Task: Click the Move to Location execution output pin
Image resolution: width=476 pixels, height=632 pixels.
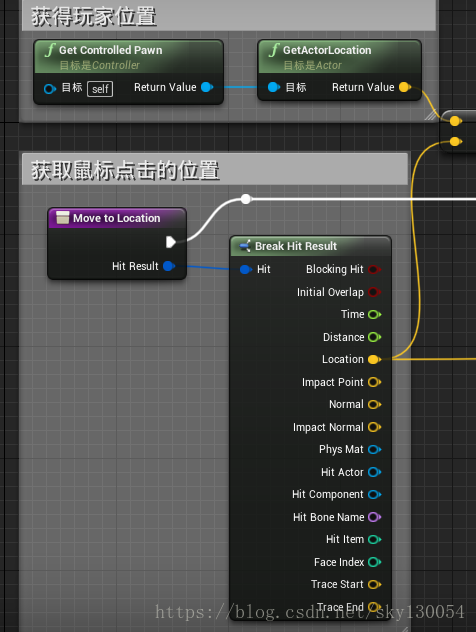Action: [171, 242]
